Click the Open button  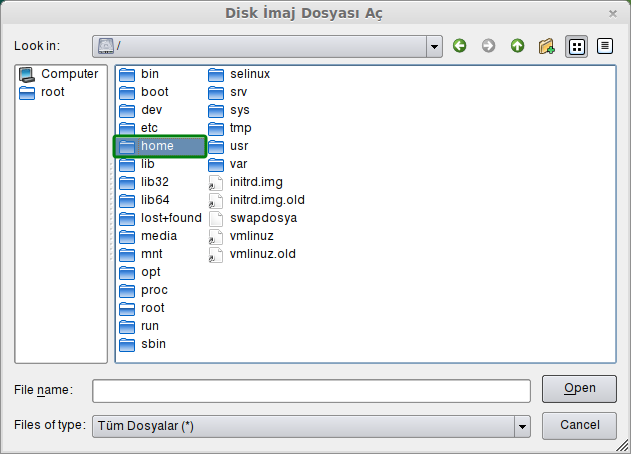tap(579, 389)
